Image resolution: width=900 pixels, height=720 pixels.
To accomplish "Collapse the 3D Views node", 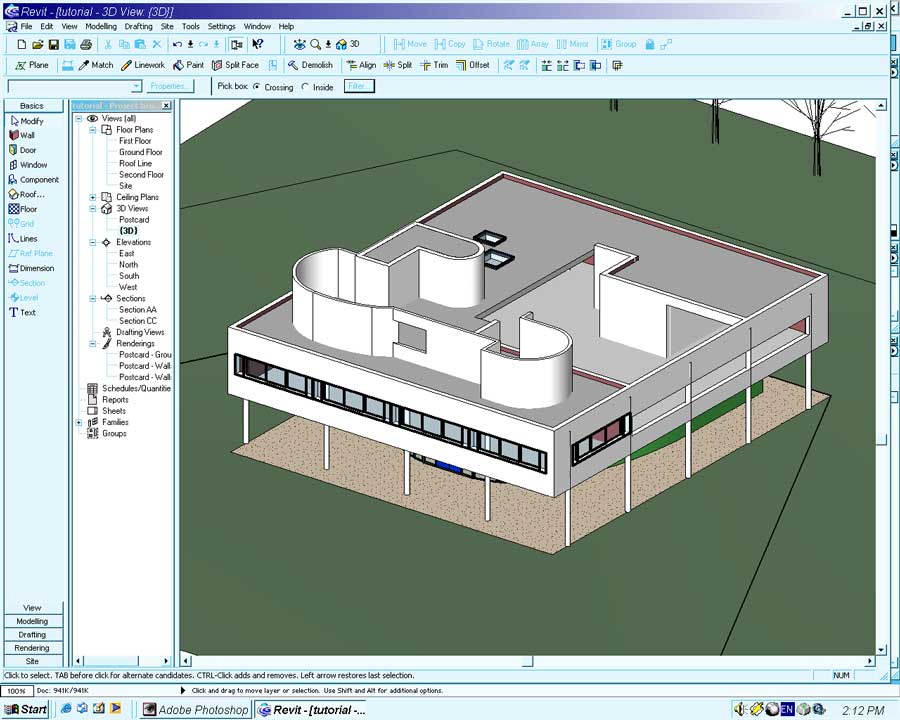I will click(x=92, y=208).
